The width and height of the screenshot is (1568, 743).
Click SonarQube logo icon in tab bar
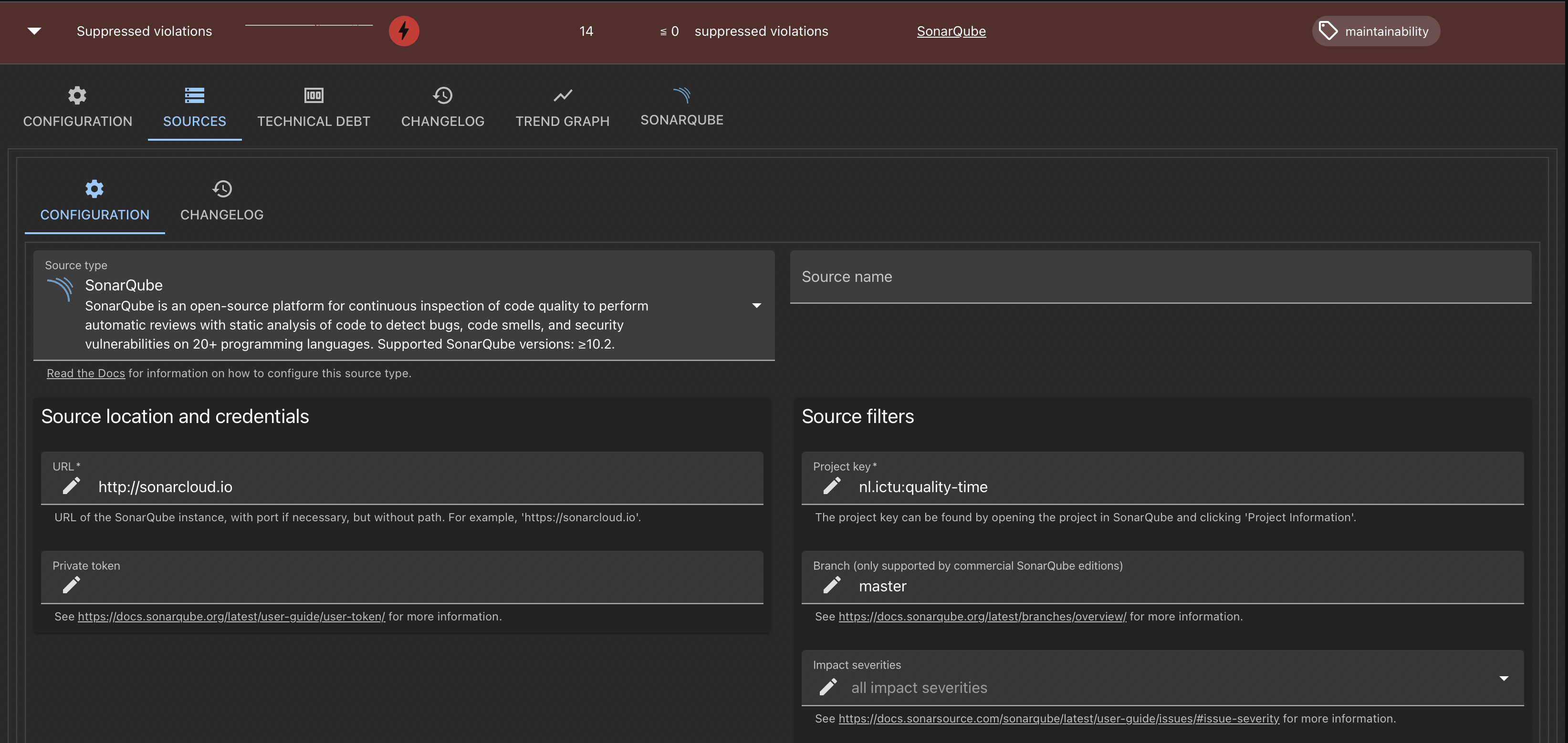(x=682, y=94)
